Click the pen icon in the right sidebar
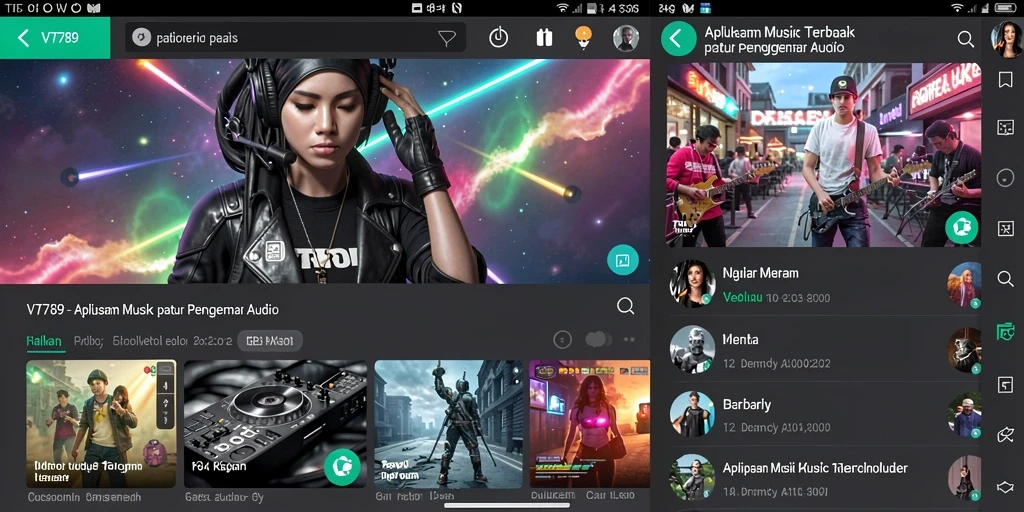 click(x=1006, y=435)
